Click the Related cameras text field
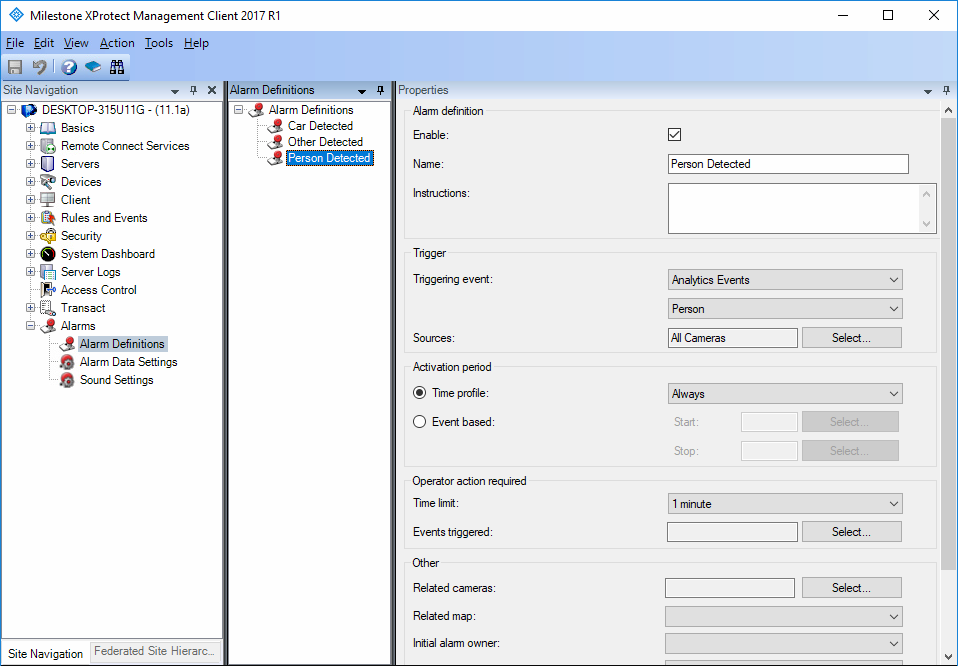 pyautogui.click(x=729, y=588)
